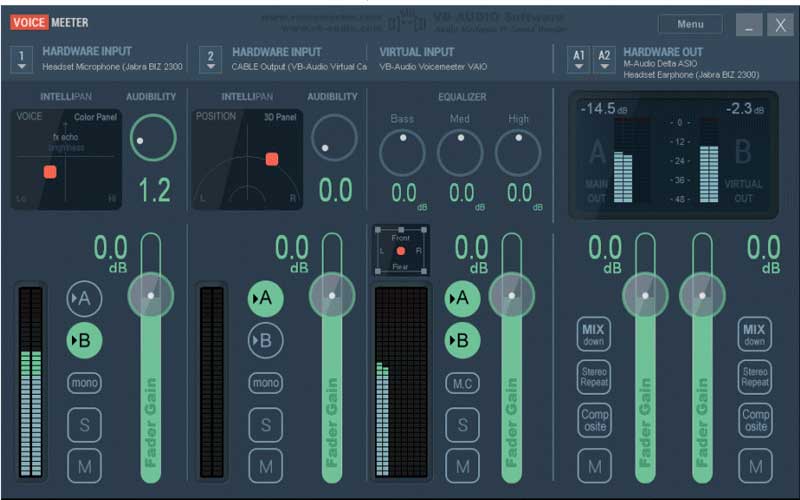Solo hardware input 2
Image resolution: width=800 pixels, height=500 pixels.
[265, 424]
